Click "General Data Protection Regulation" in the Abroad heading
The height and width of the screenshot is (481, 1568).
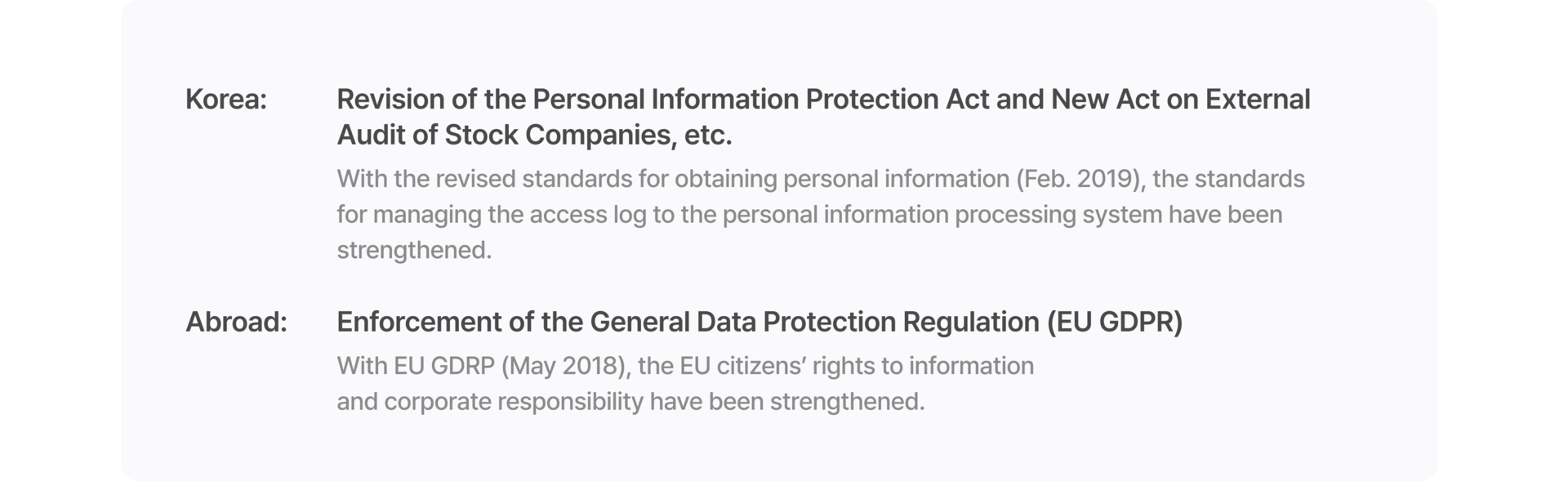pos(815,322)
